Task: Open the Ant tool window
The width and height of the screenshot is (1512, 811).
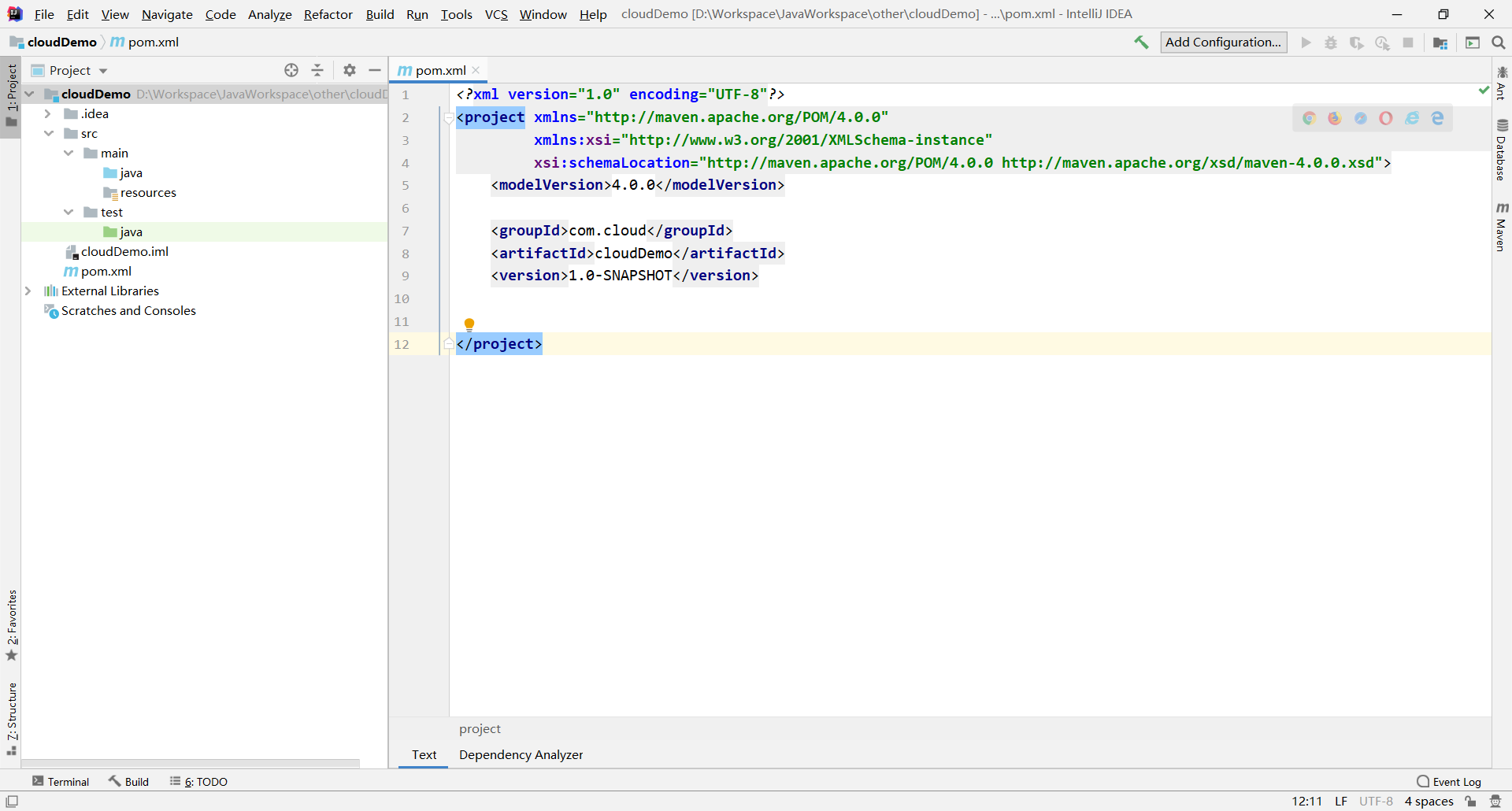Action: pos(1502,83)
